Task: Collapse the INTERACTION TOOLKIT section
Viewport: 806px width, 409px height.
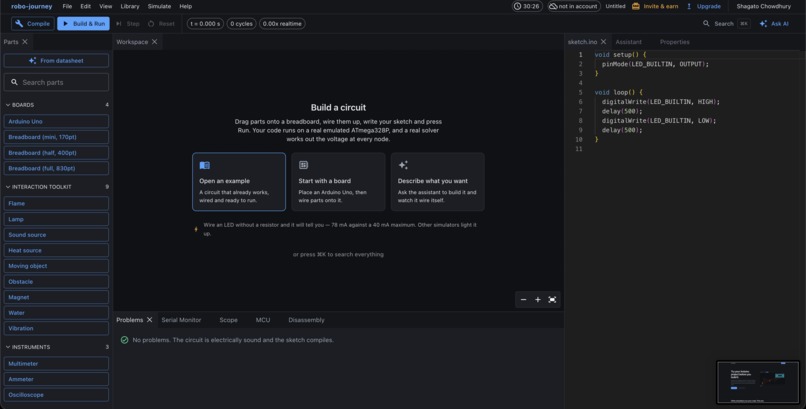Action: (x=57, y=187)
